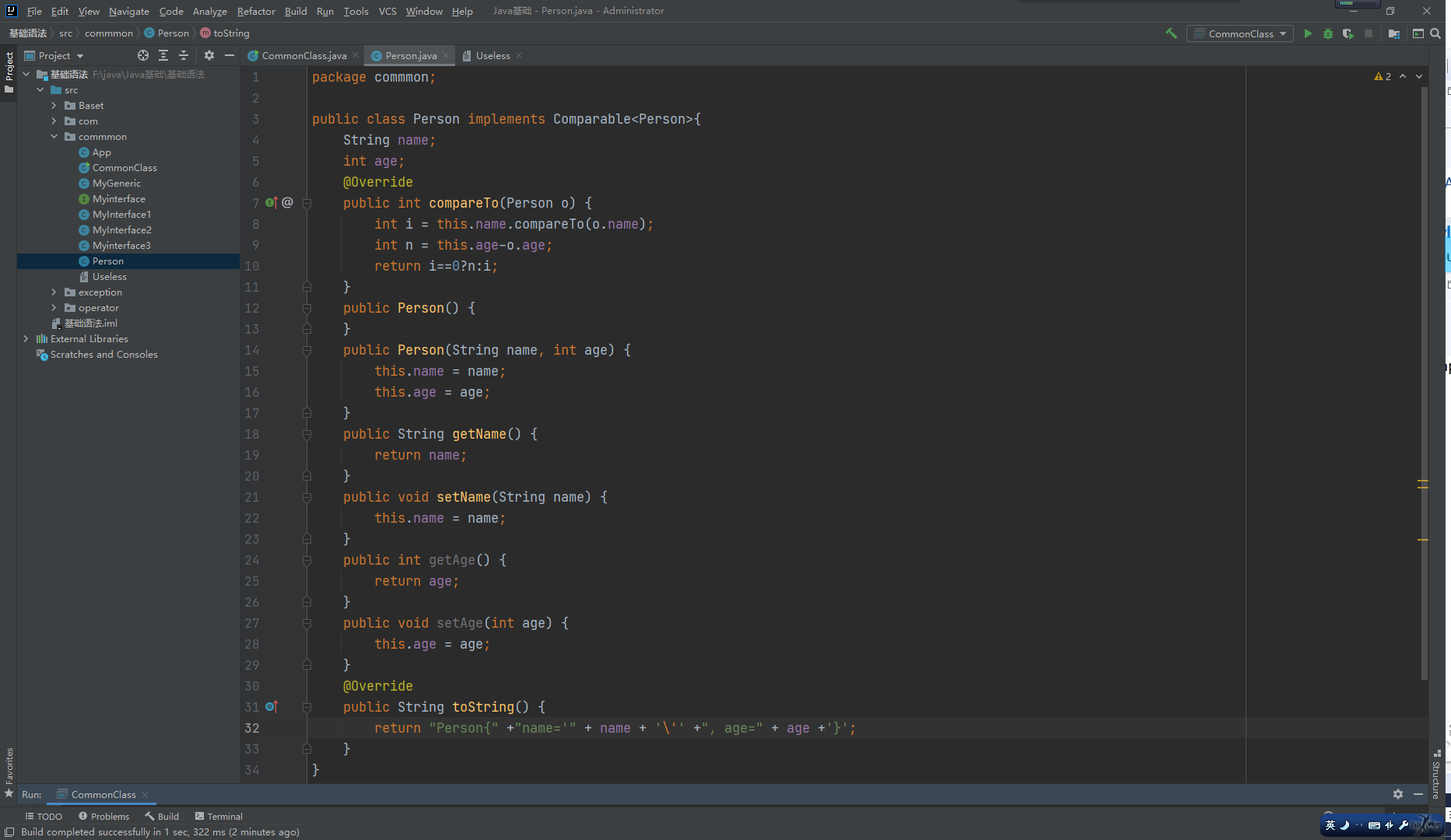Click the override gutter icon on line 31

coord(272,706)
